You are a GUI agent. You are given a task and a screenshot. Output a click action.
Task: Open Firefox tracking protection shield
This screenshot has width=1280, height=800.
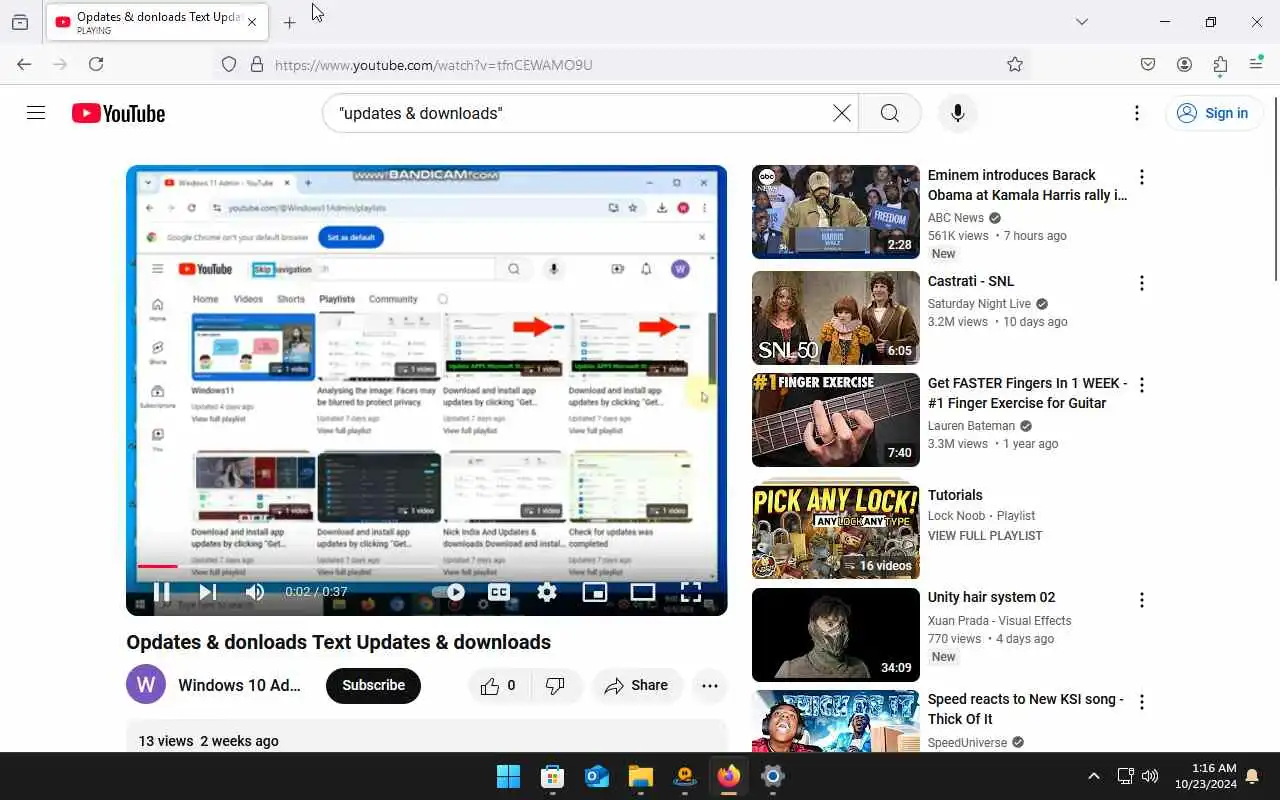(228, 64)
